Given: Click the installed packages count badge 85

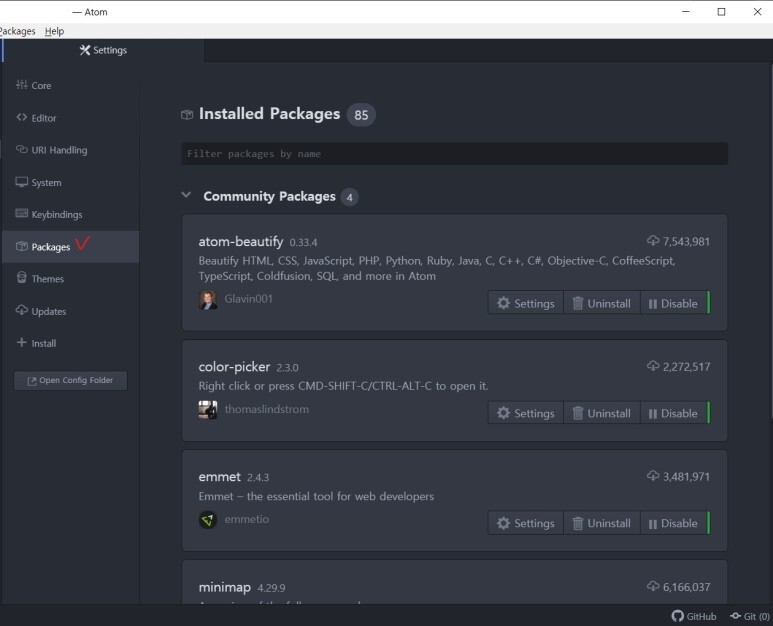Looking at the screenshot, I should [x=361, y=115].
